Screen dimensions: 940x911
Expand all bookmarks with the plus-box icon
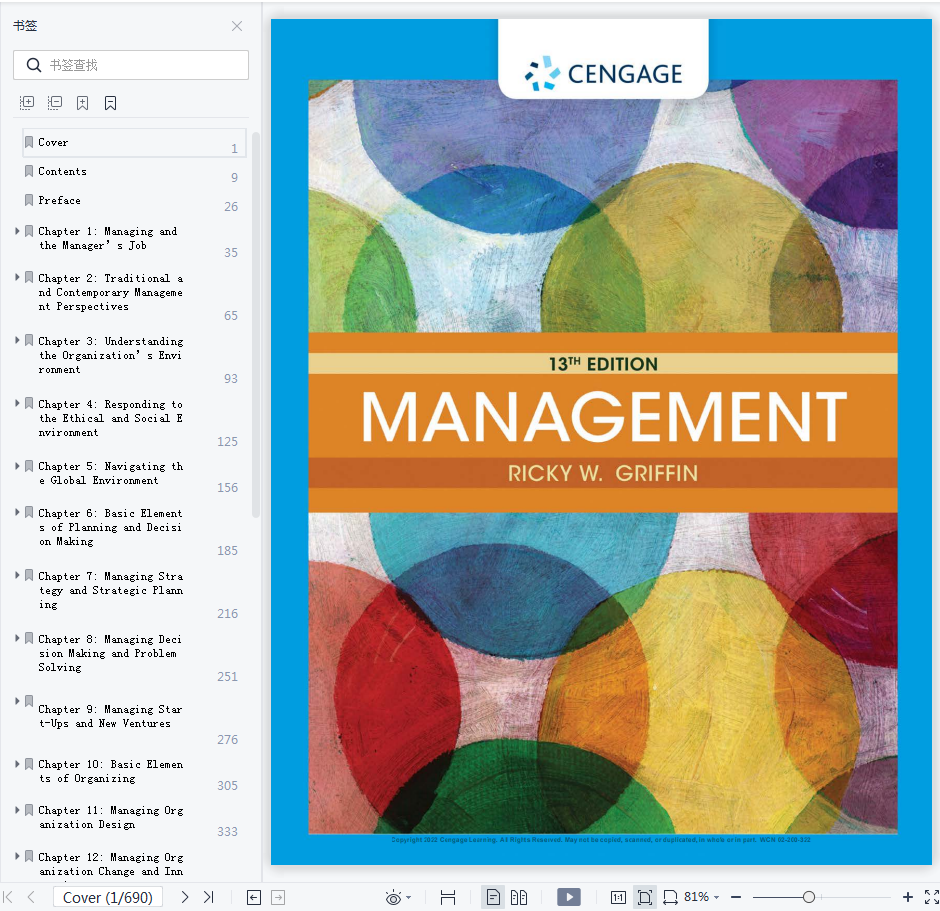27,103
